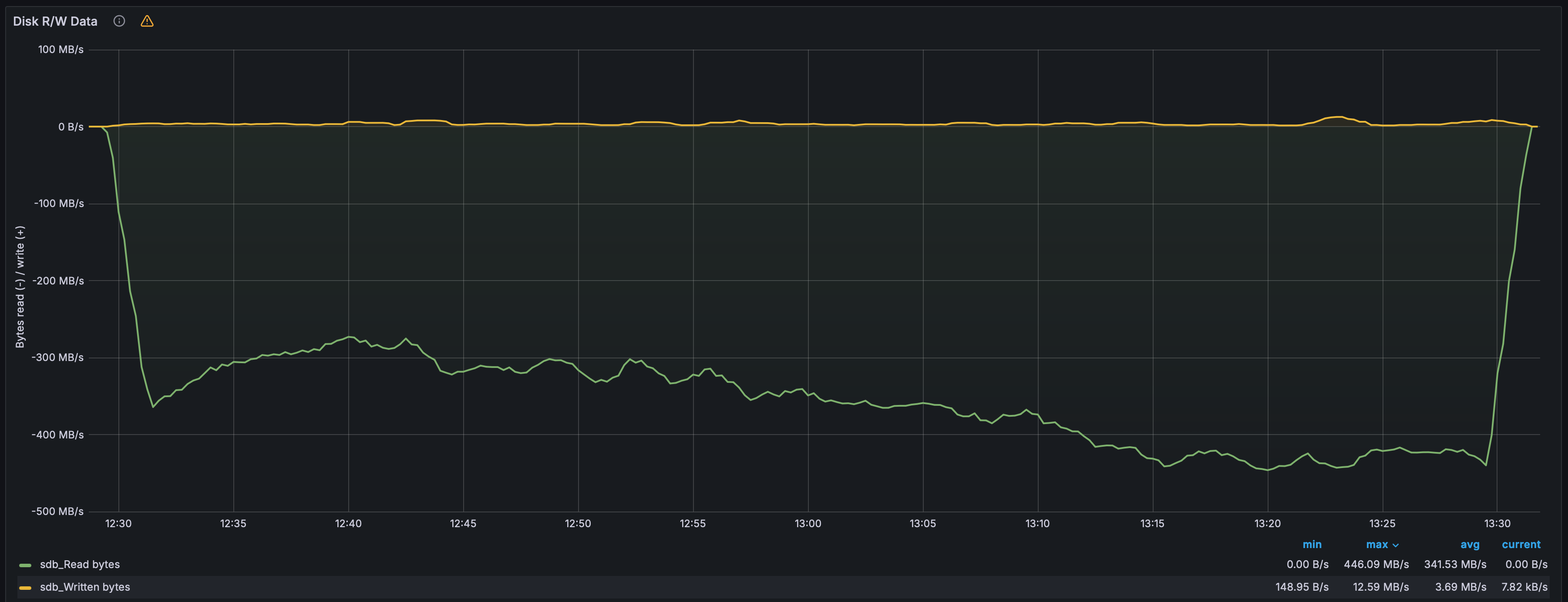Click the 13:00 time axis label
This screenshot has height=602, width=1568.
[808, 523]
